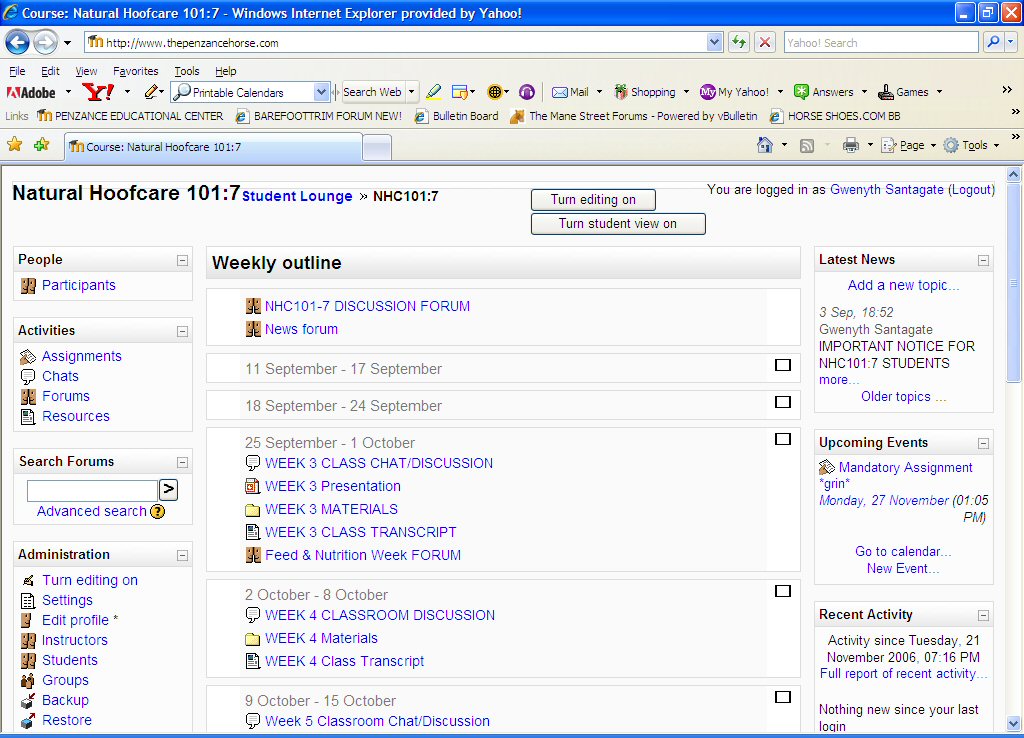Open the Favorites menu

click(x=135, y=71)
